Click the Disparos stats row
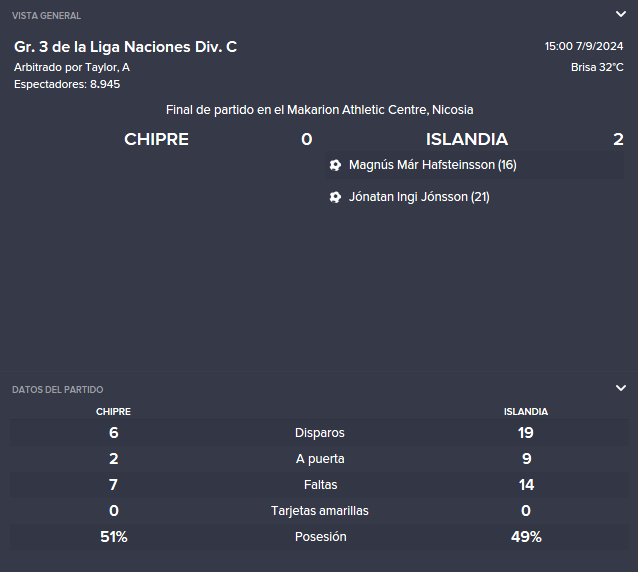The width and height of the screenshot is (638, 572). [319, 432]
